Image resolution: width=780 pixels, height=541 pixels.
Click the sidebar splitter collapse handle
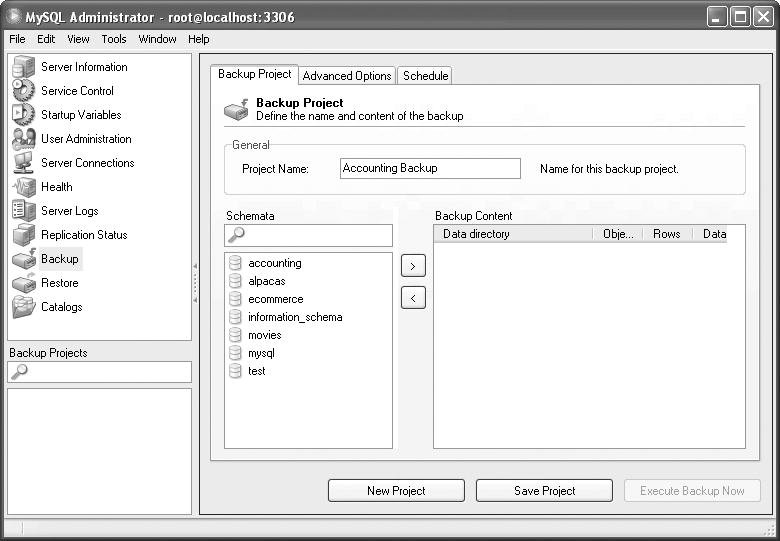195,283
